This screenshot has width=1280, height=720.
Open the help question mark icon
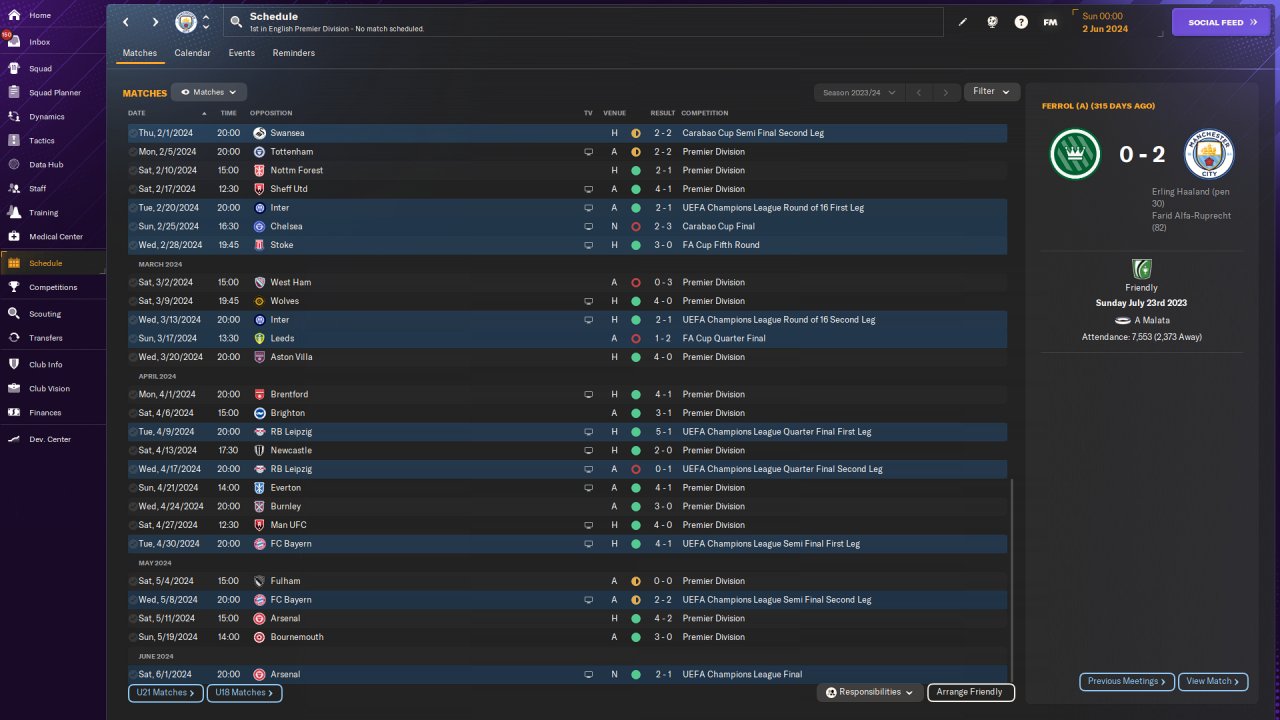click(x=1021, y=22)
